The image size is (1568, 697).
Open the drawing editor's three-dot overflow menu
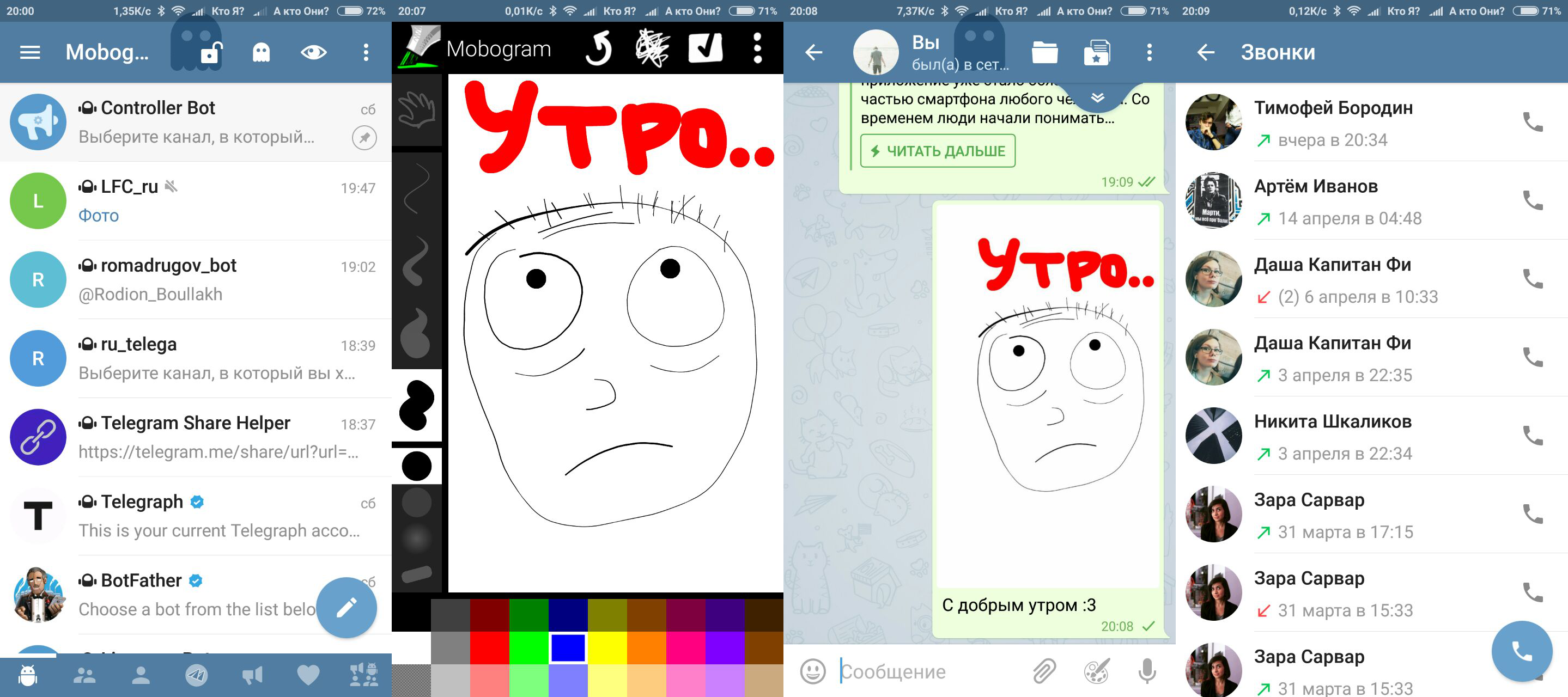(x=757, y=48)
